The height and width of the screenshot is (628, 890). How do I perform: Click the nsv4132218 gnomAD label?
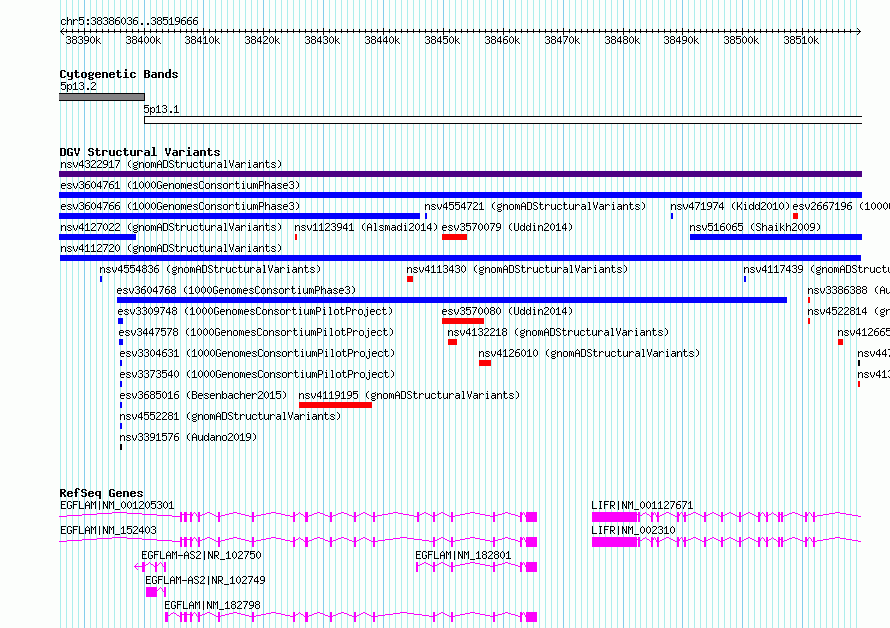(559, 333)
